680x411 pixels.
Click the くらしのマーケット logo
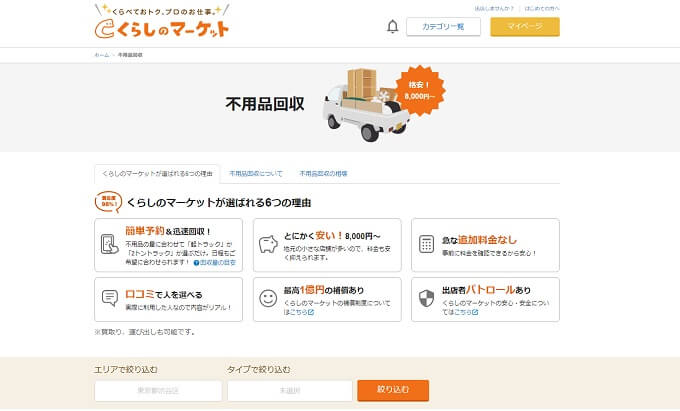coord(161,29)
